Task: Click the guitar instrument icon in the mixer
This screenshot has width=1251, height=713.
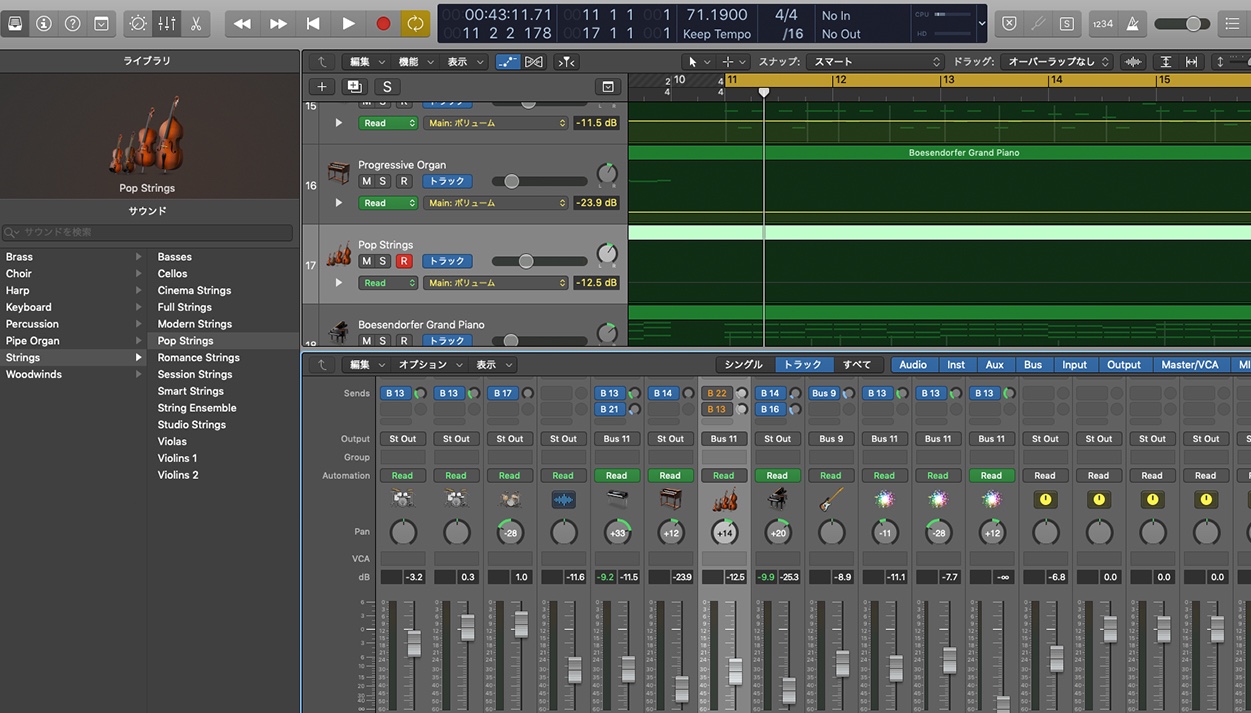Action: coord(831,499)
